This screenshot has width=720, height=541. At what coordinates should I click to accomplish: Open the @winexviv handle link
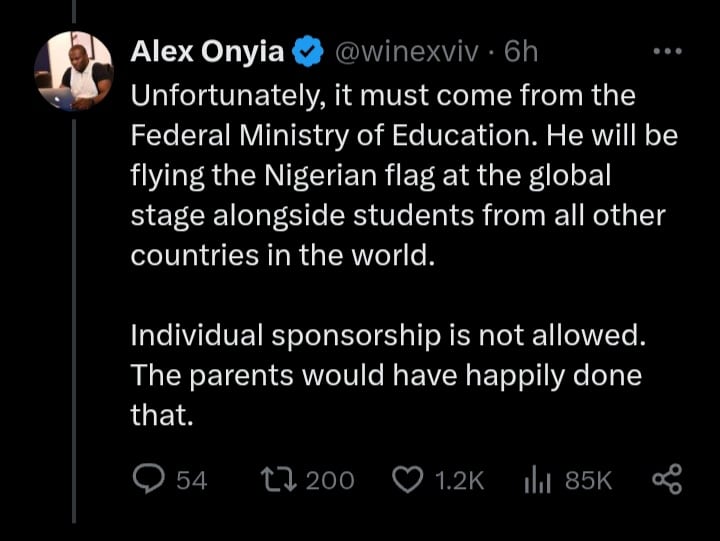[x=408, y=52]
